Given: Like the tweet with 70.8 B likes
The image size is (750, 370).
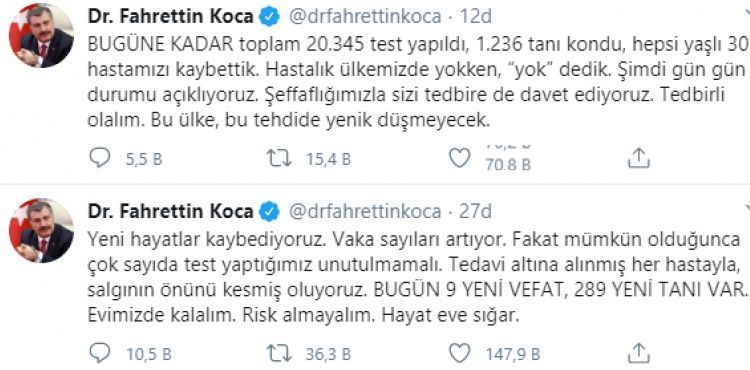Looking at the screenshot, I should point(460,158).
